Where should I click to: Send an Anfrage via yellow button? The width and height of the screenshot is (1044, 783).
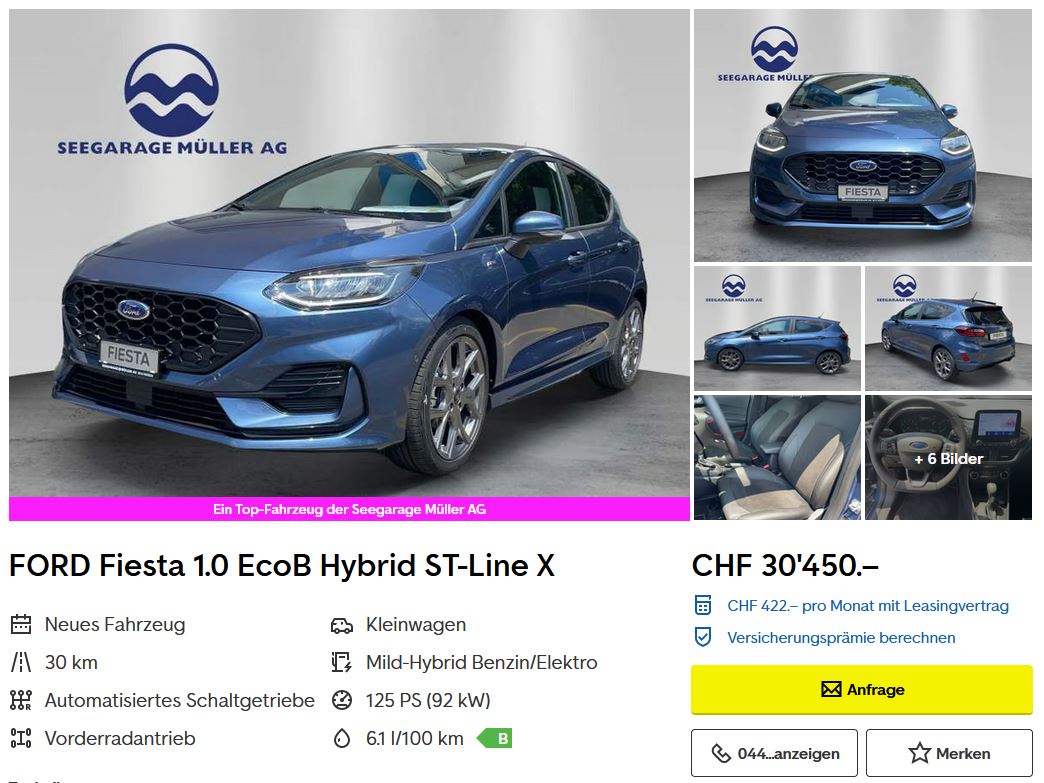pyautogui.click(x=862, y=690)
